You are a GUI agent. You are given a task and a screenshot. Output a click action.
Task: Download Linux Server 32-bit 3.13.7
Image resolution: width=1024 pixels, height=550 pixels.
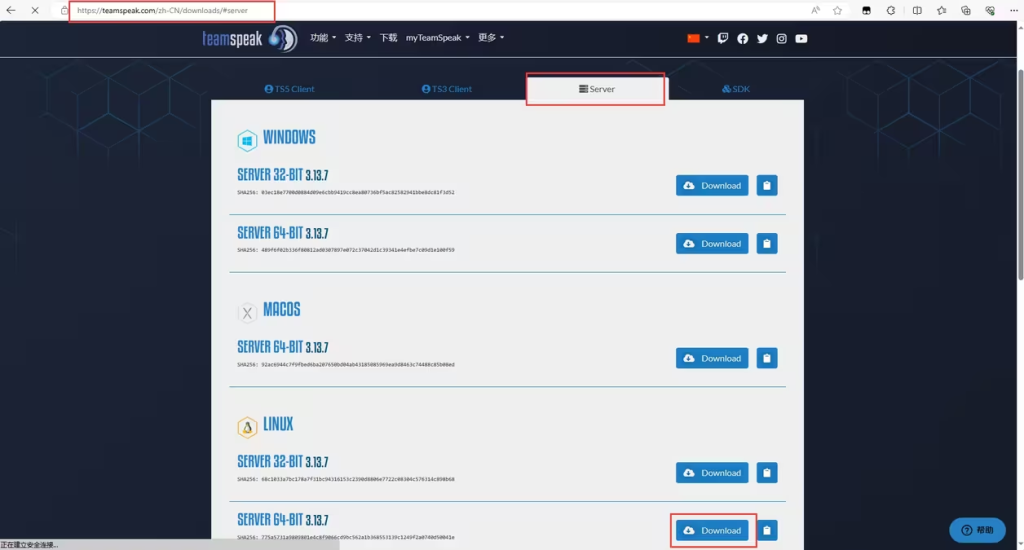tap(712, 473)
